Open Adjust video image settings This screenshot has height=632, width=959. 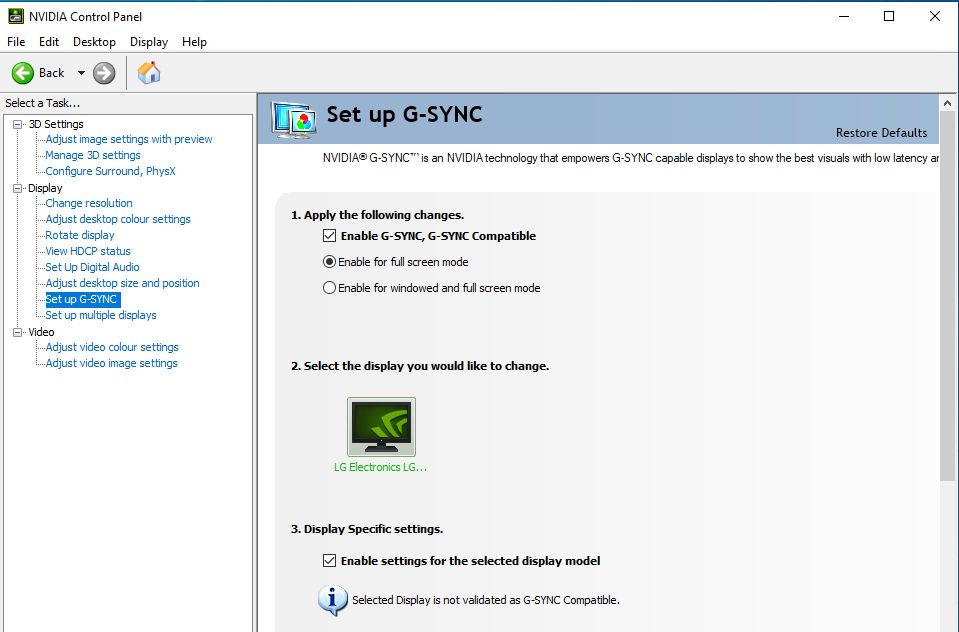click(x=111, y=363)
